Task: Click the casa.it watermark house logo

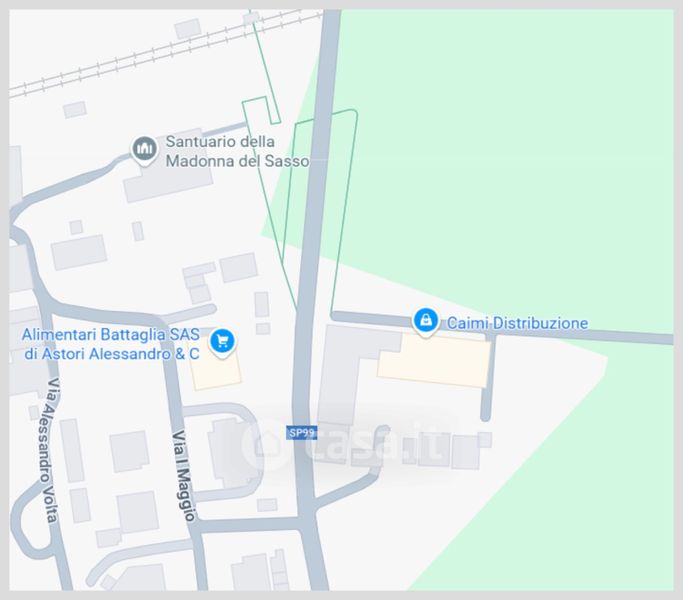Action: tap(266, 444)
